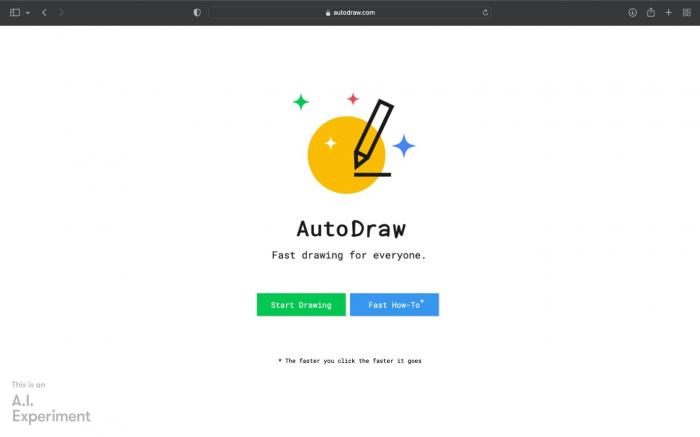This screenshot has height=437, width=700.
Task: Open the downloads icon in toolbar
Action: click(633, 12)
